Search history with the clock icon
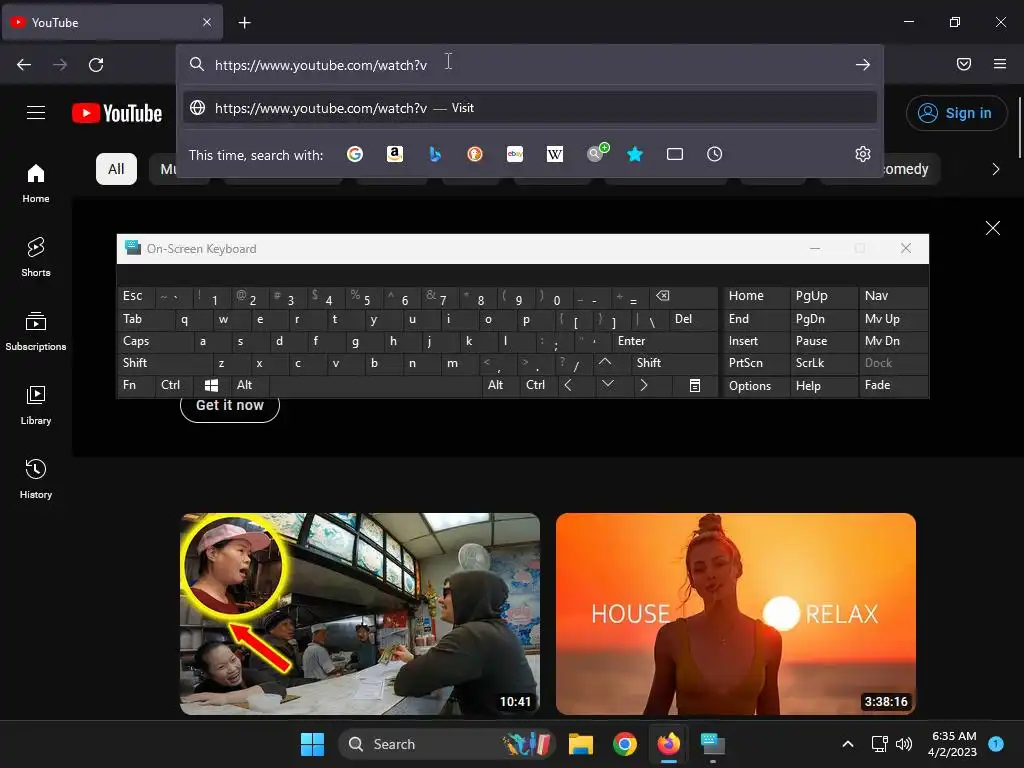This screenshot has height=768, width=1024. (x=714, y=154)
